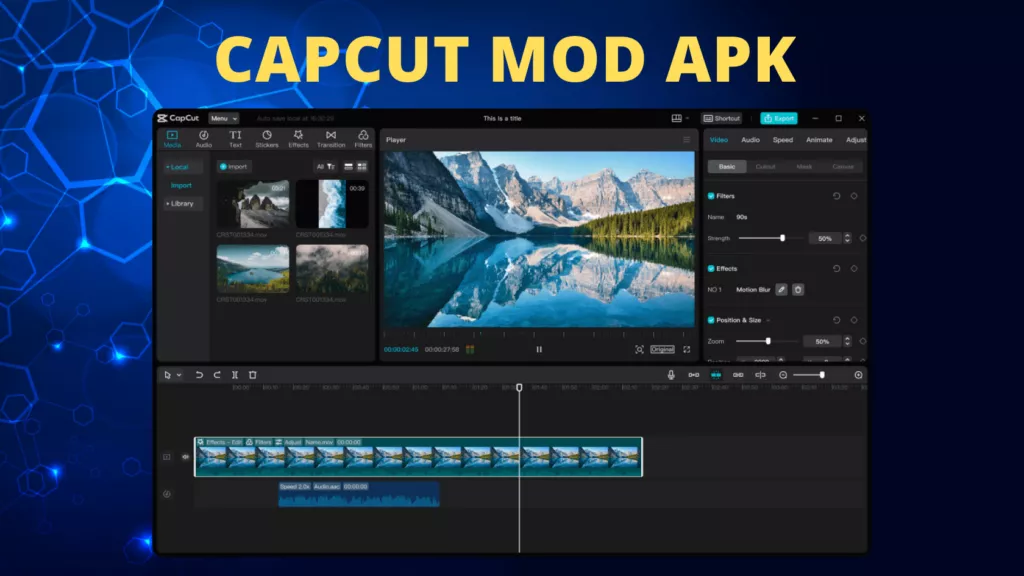Open the Filters panel in the top toolbar
This screenshot has width=1024, height=576.
(363, 138)
